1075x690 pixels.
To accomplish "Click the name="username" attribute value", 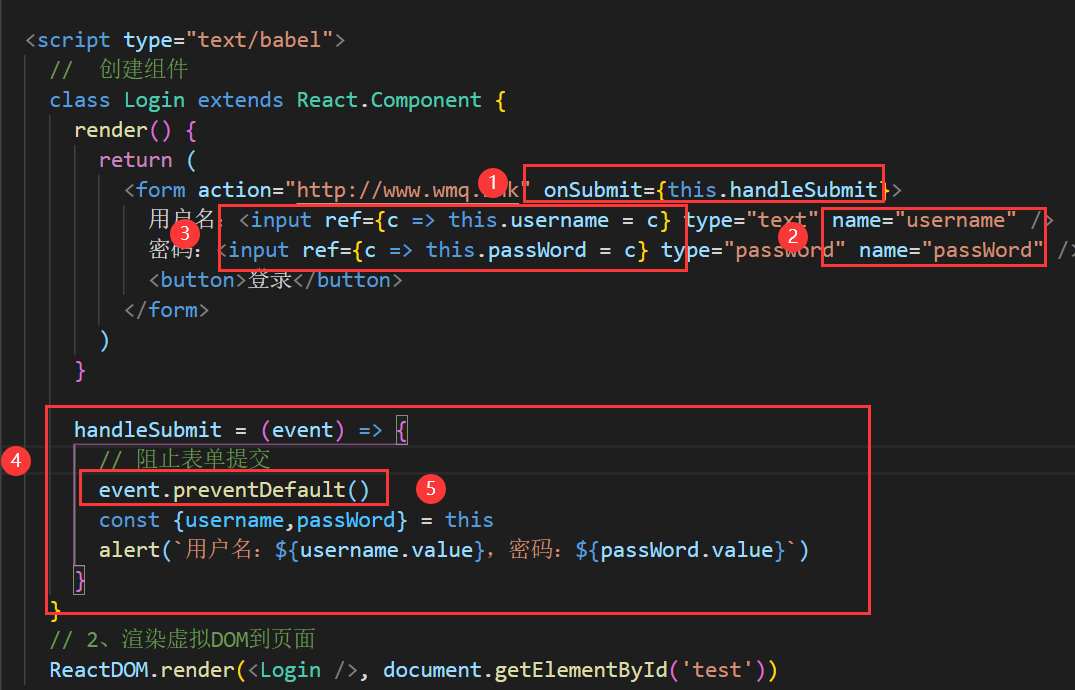I will click(955, 220).
